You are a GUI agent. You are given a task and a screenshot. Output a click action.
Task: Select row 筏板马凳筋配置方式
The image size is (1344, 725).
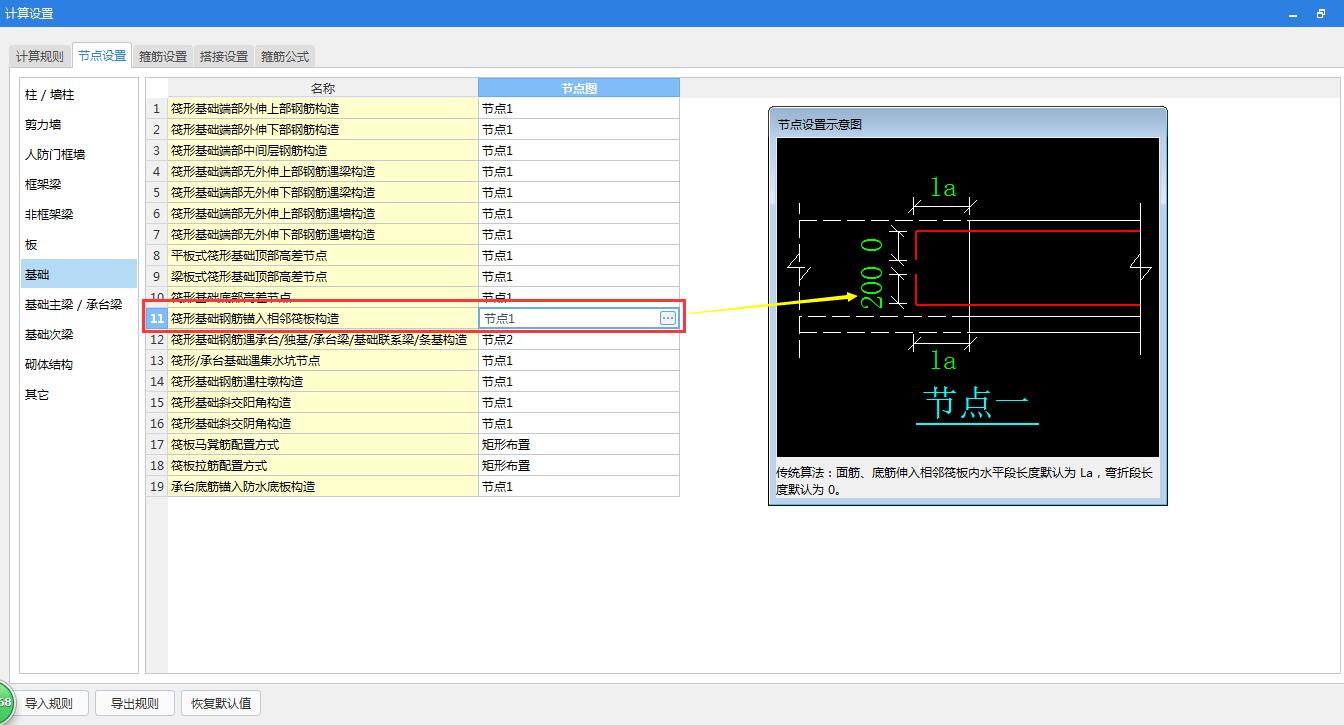pos(322,444)
